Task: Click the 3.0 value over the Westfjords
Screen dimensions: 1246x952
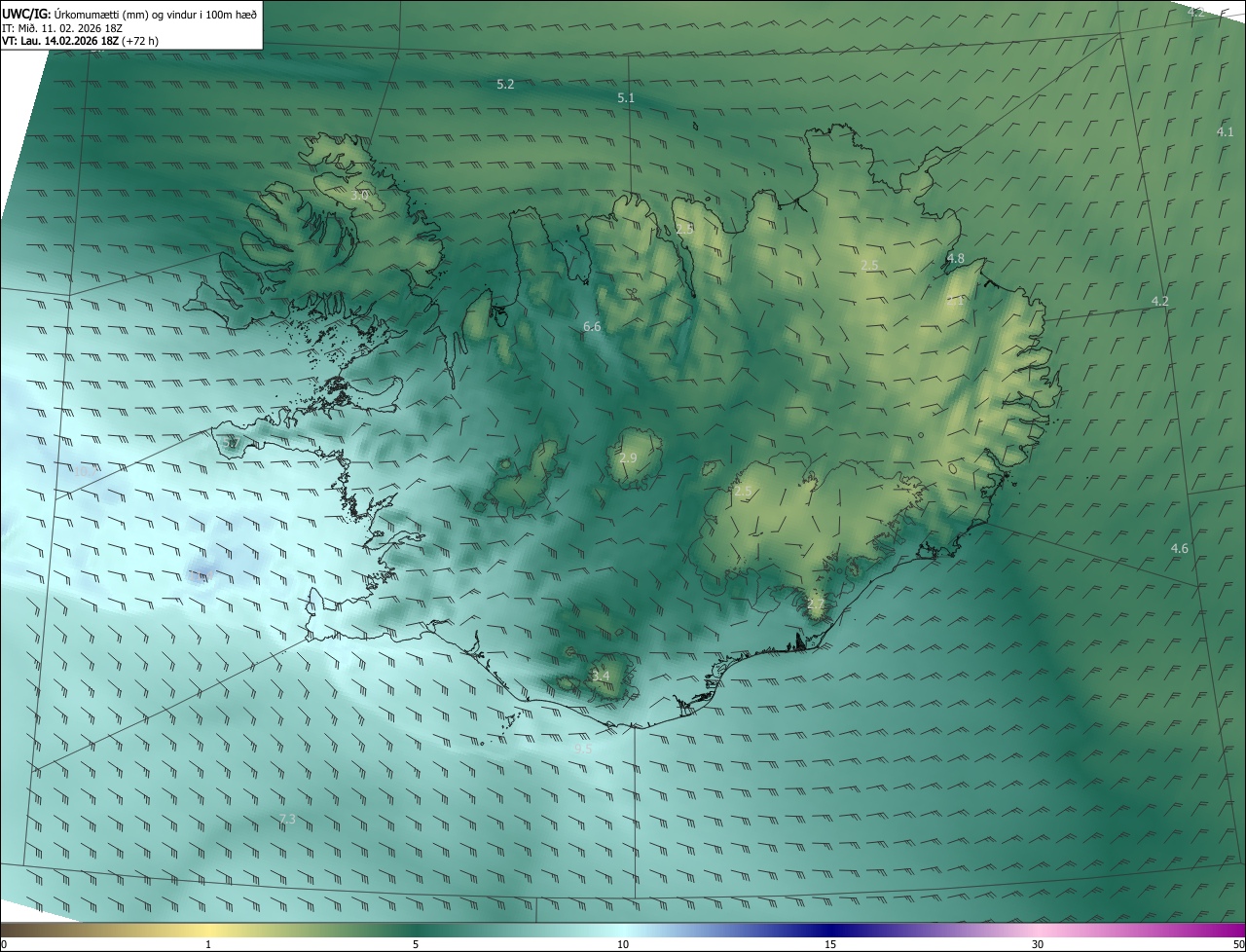Action: coord(359,196)
